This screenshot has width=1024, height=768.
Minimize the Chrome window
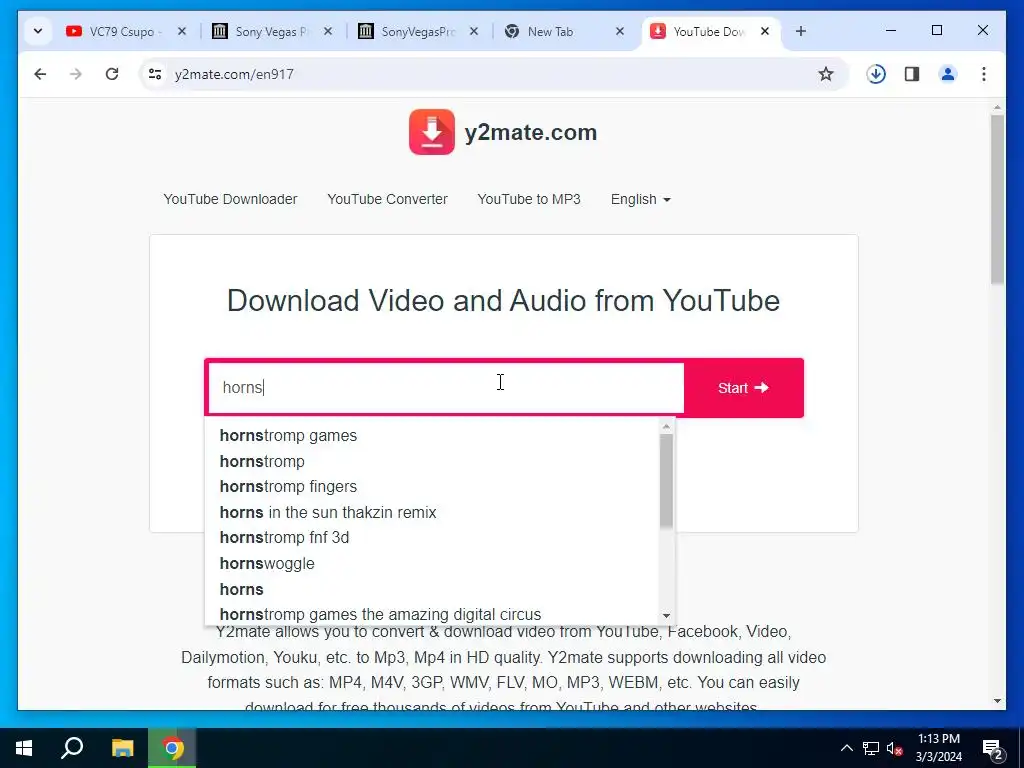(x=891, y=30)
